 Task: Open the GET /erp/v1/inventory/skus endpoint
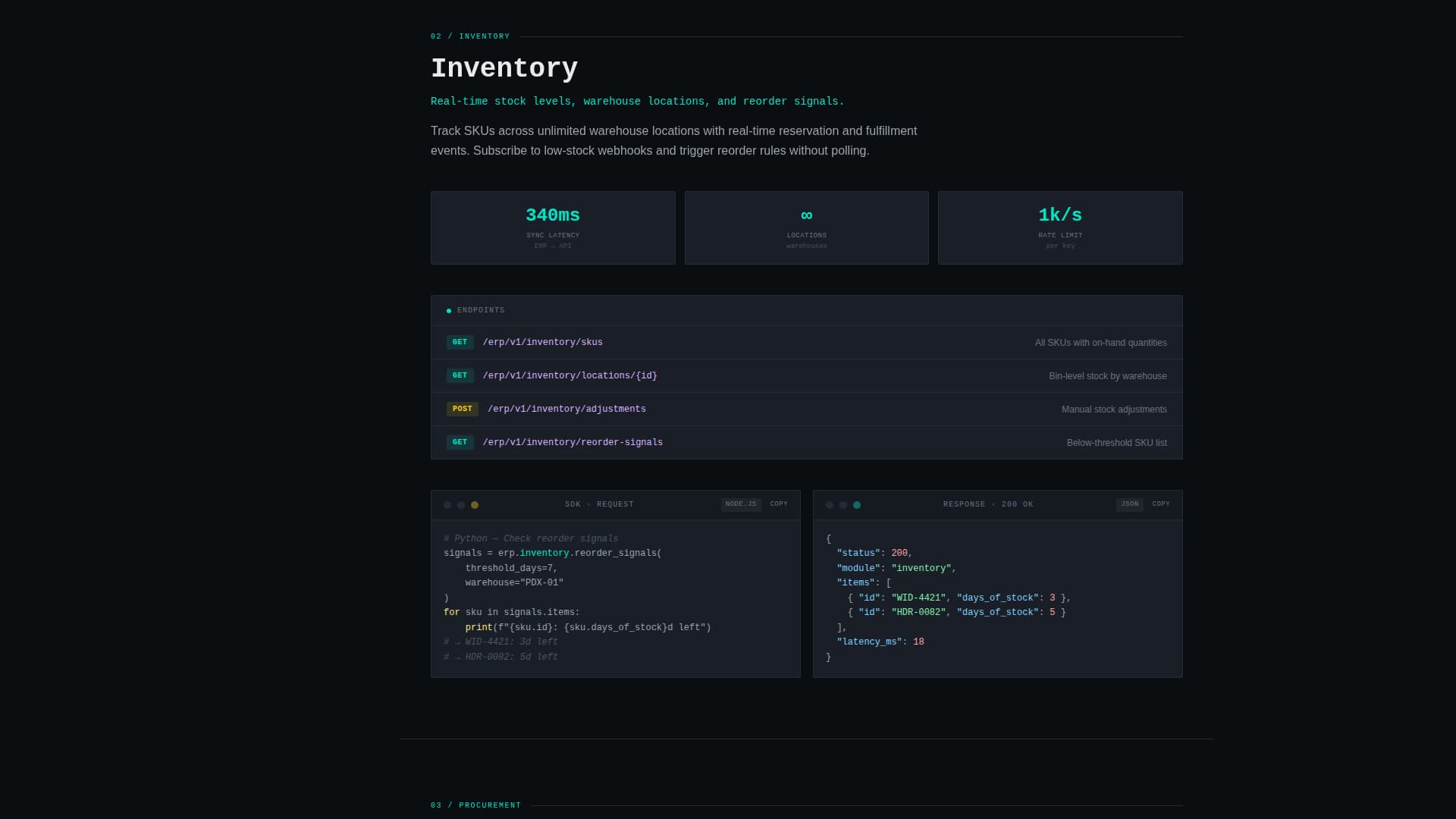(x=806, y=343)
